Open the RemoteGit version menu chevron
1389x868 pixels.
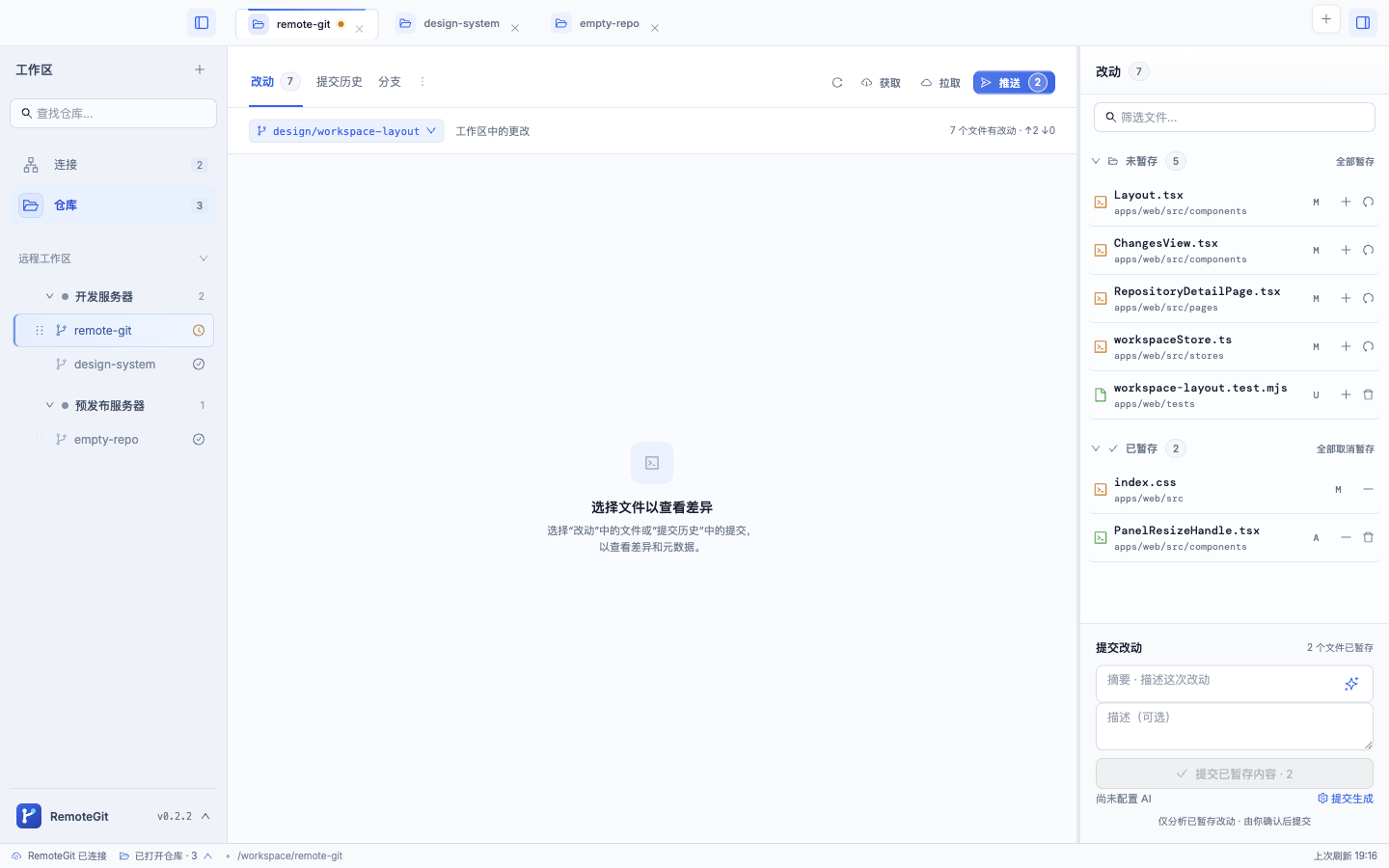point(205,816)
